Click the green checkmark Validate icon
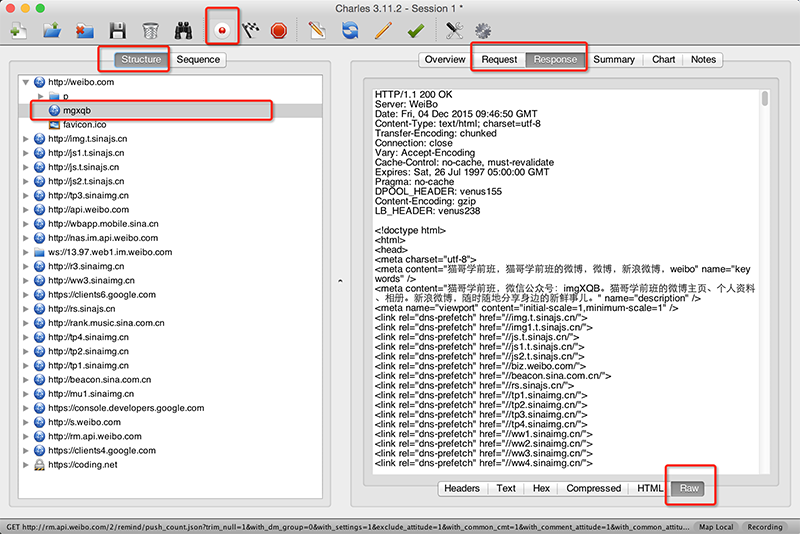Image resolution: width=800 pixels, height=534 pixels. pos(415,31)
